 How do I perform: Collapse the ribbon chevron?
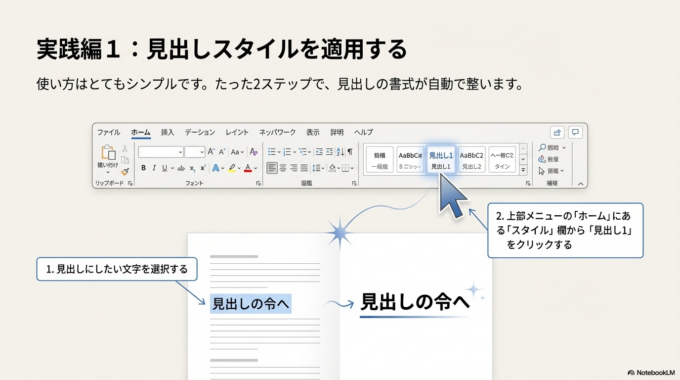[x=580, y=183]
